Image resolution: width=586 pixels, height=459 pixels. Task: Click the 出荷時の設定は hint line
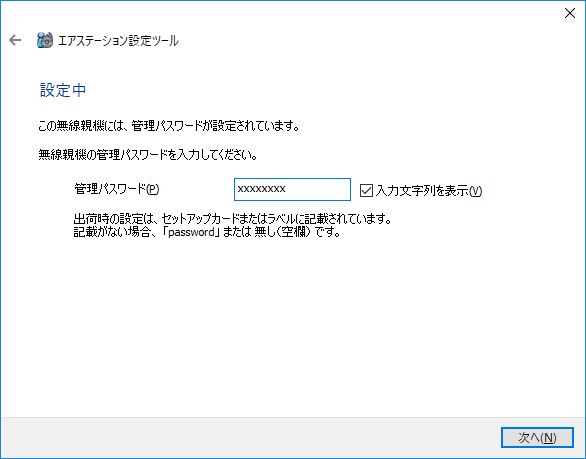click(232, 218)
